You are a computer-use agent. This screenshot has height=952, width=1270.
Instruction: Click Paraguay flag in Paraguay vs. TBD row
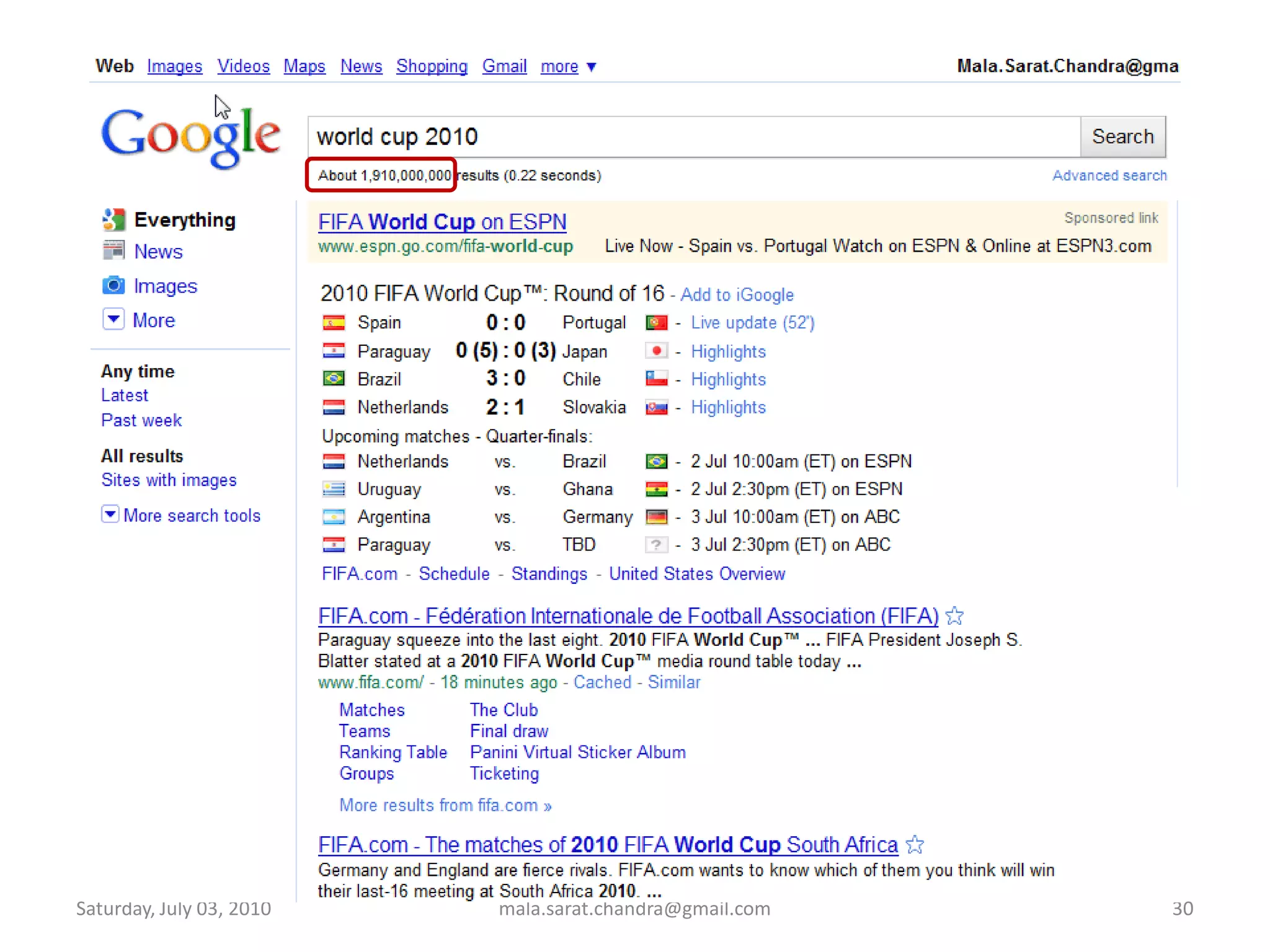coord(334,545)
